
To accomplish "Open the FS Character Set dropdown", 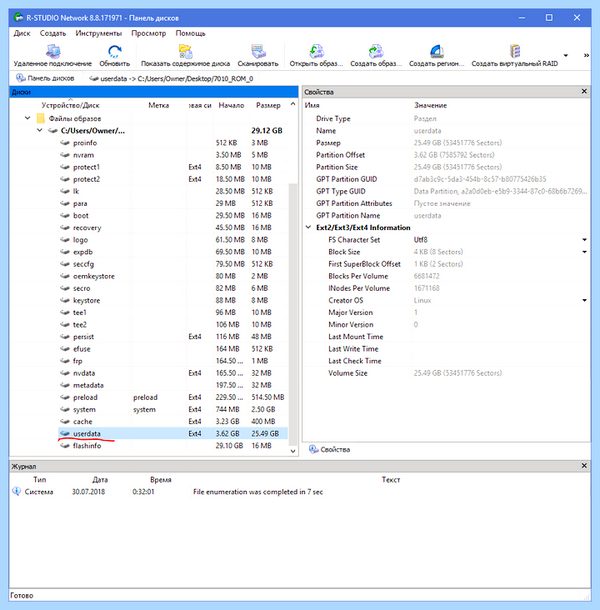I will tap(584, 240).
